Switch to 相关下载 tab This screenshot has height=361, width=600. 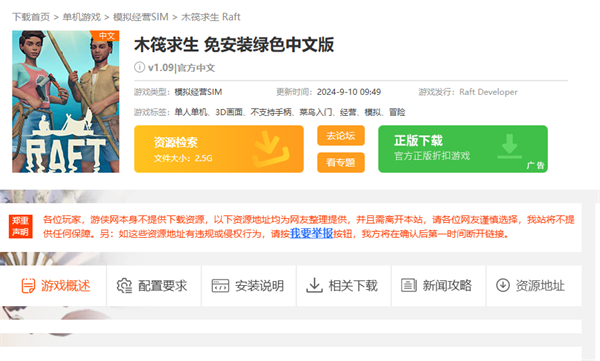pyautogui.click(x=344, y=286)
